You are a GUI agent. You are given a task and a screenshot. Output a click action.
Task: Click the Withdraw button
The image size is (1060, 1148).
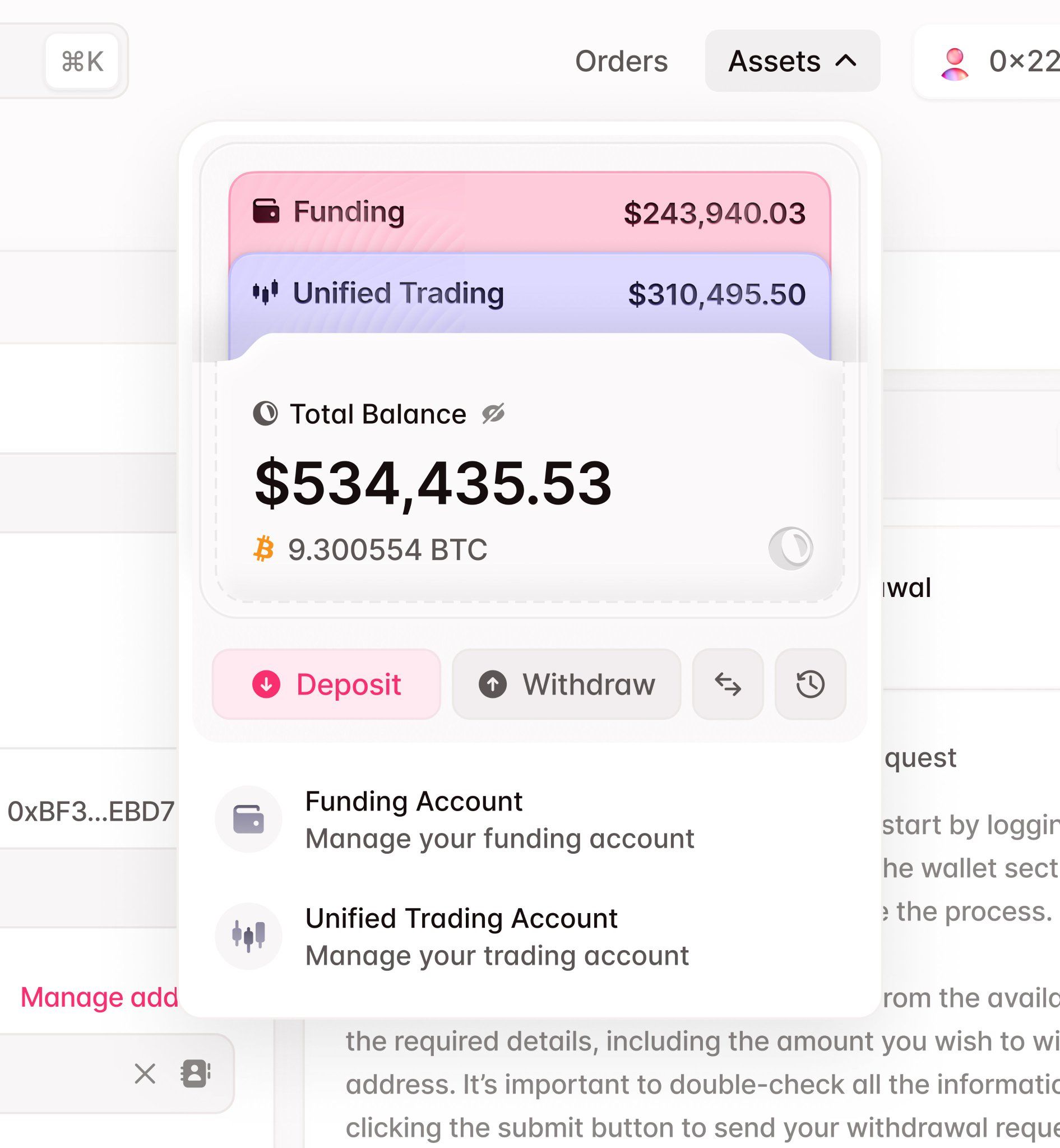point(566,684)
